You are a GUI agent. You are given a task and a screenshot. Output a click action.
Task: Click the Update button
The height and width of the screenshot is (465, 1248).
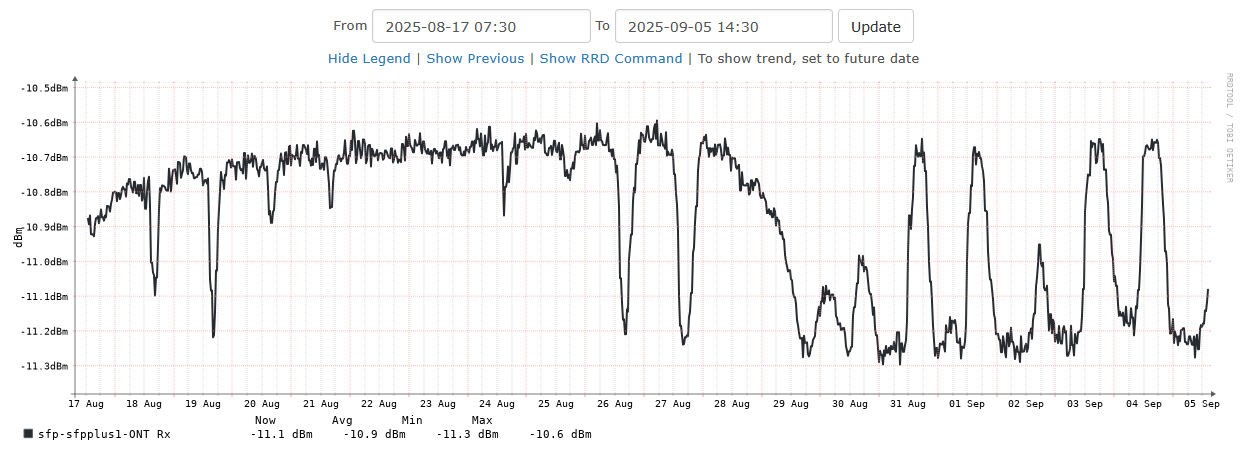(x=876, y=27)
